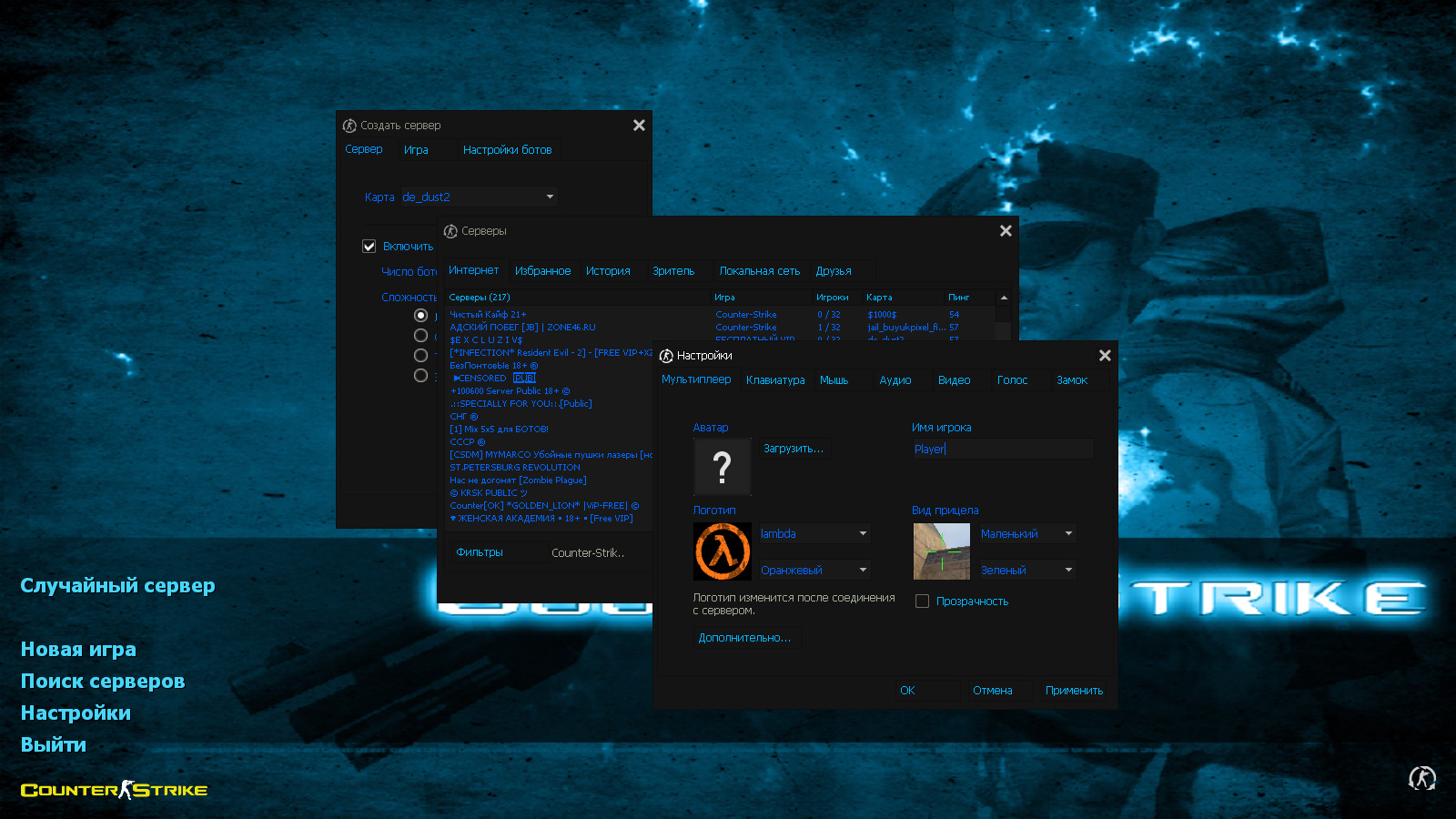Open the Избранное tab in server browser
The image size is (1456, 819).
pos(542,271)
